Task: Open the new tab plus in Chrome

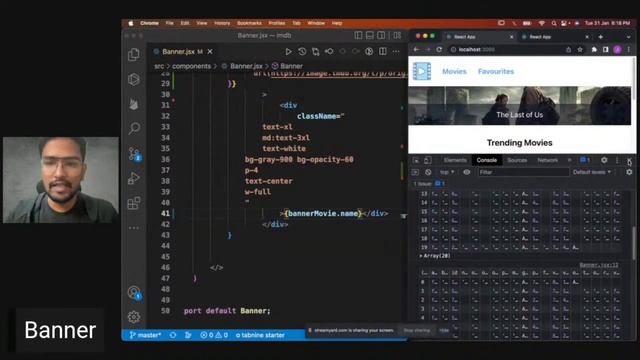Action: [x=600, y=37]
